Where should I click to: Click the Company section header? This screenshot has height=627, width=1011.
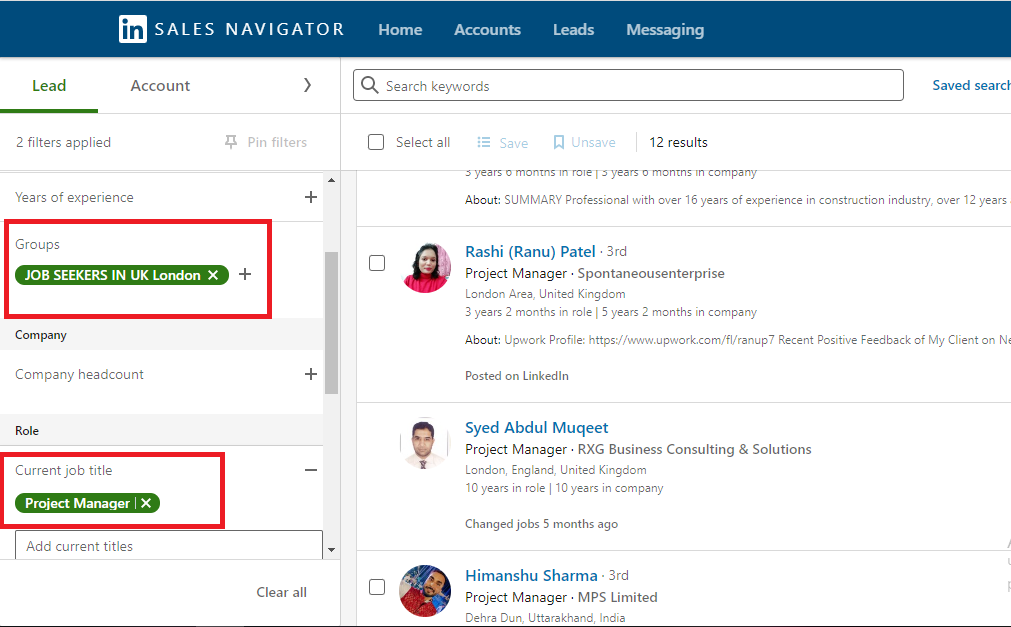41,335
